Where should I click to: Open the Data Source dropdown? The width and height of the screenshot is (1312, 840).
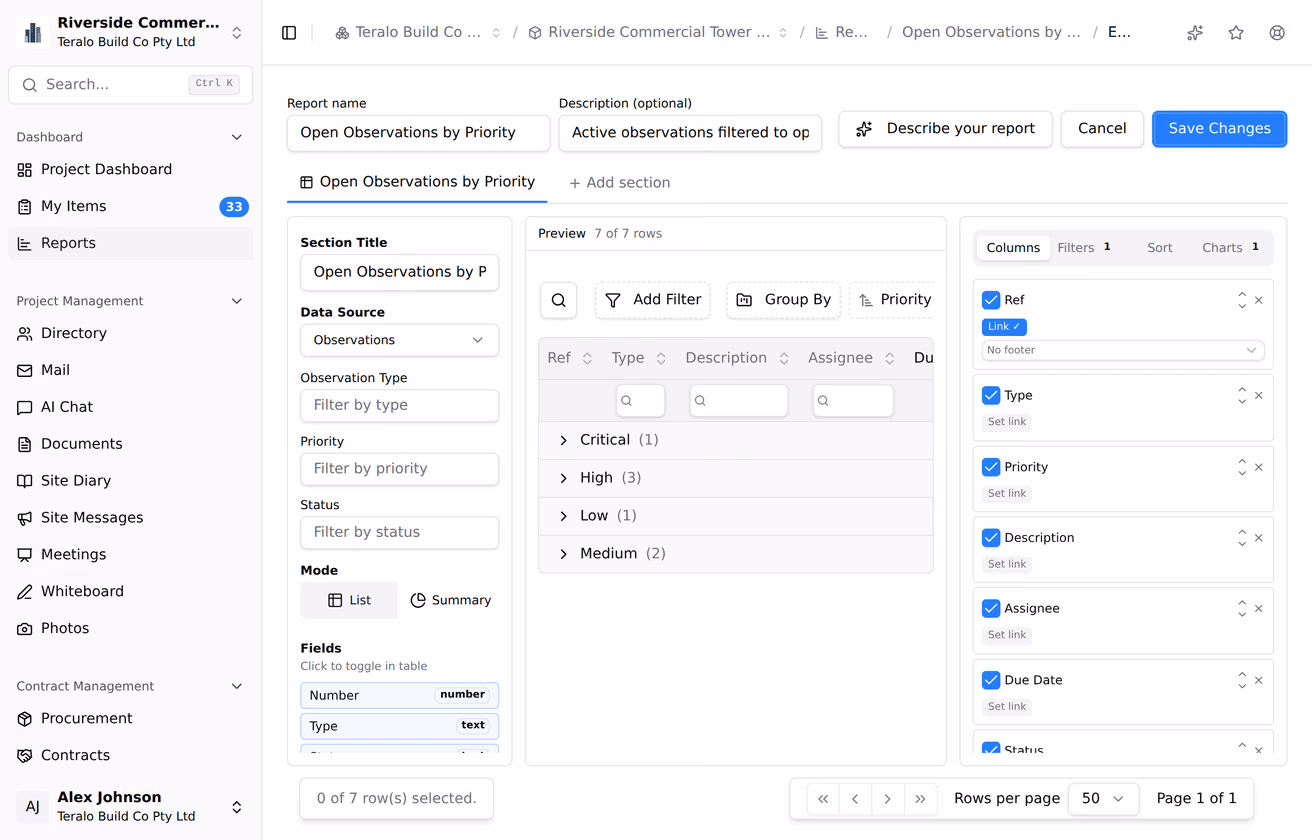click(399, 340)
